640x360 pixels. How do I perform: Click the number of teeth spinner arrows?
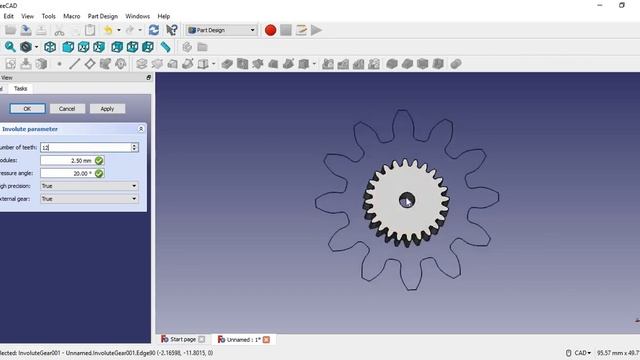pyautogui.click(x=134, y=147)
